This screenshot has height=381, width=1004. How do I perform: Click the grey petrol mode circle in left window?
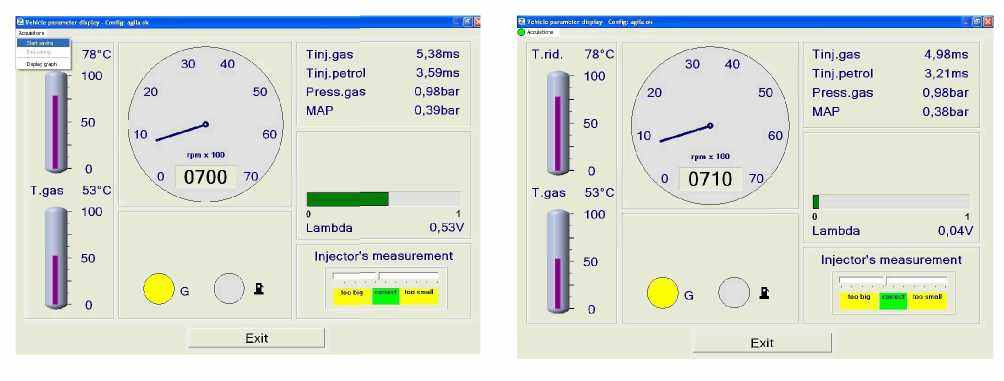229,289
